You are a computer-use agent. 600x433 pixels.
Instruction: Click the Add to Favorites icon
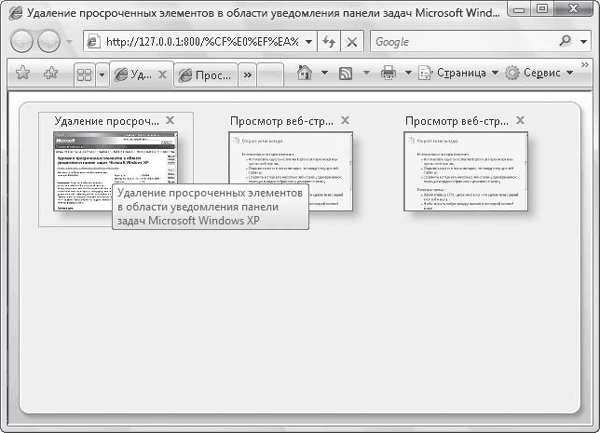tap(51, 73)
